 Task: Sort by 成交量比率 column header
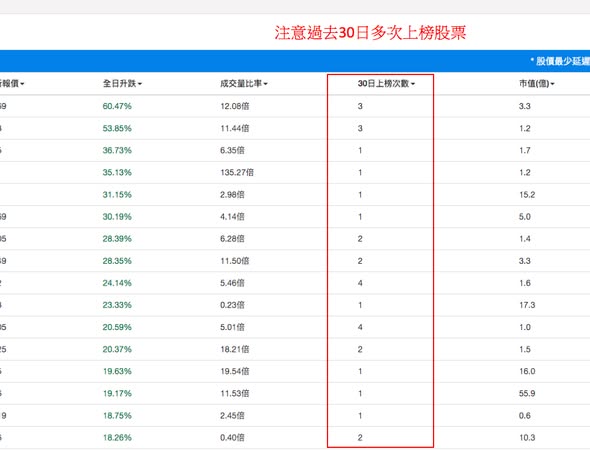click(x=243, y=84)
